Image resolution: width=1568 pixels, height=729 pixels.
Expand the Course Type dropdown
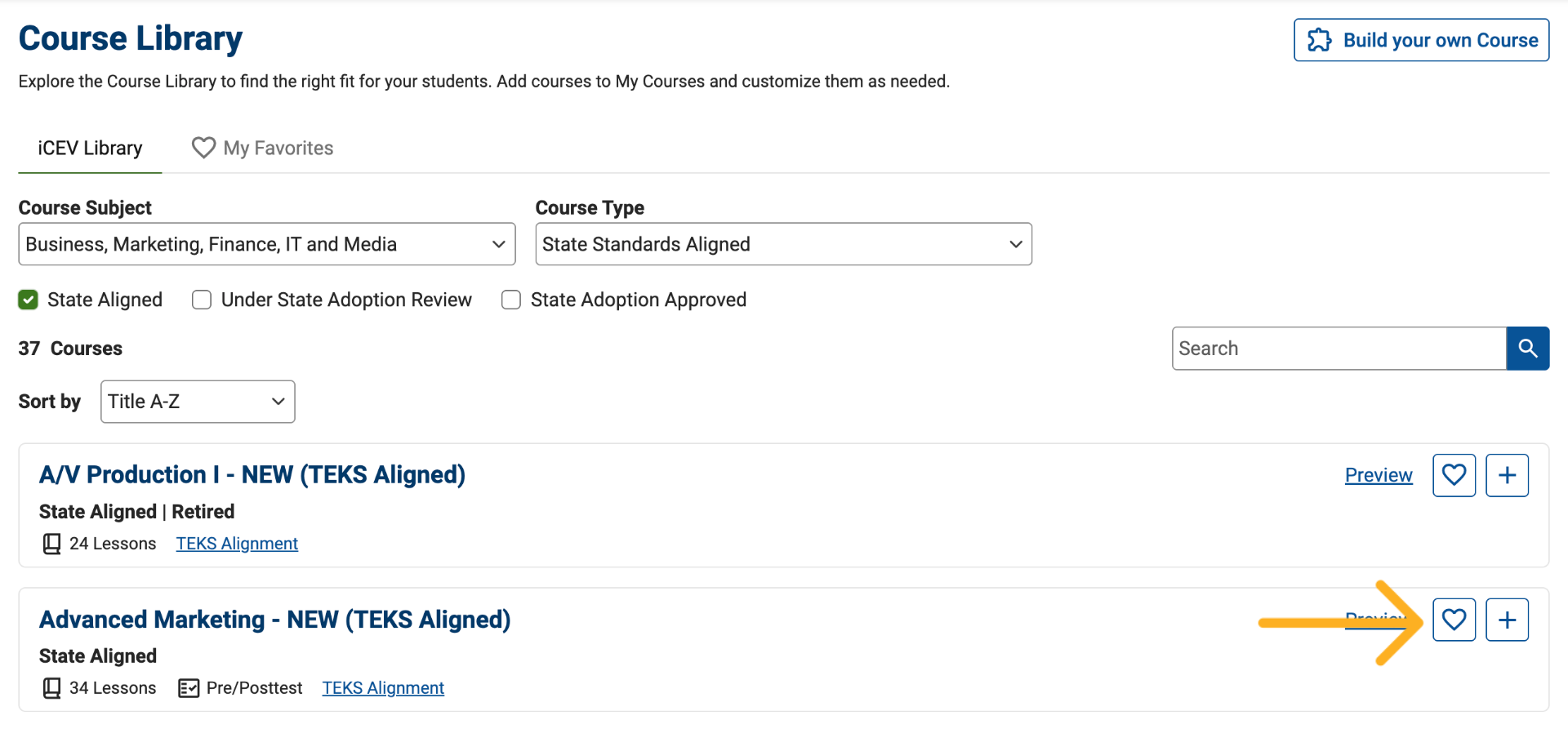[783, 244]
